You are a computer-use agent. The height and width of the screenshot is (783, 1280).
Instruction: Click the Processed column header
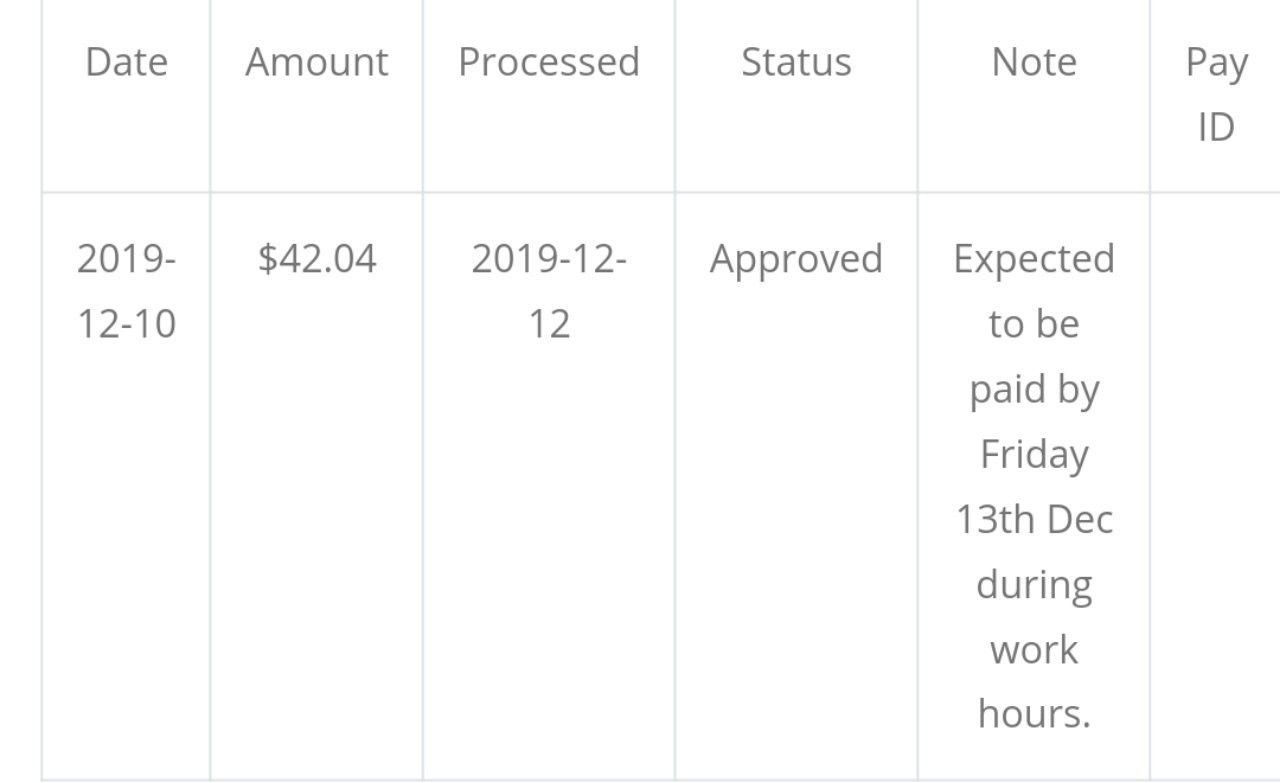[x=548, y=62]
